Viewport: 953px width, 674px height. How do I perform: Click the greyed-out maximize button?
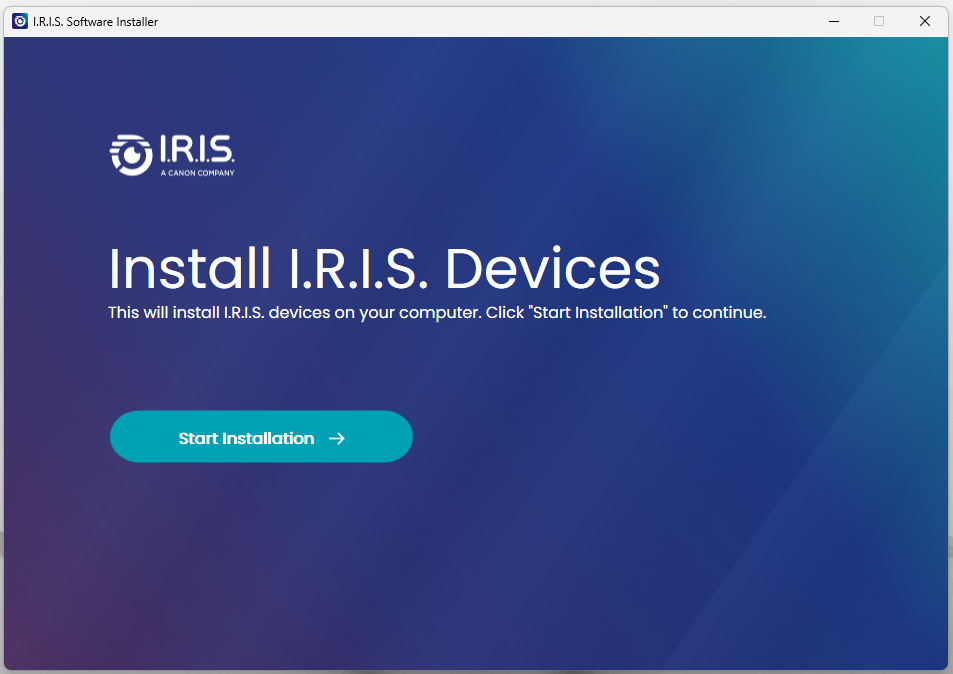tap(879, 21)
